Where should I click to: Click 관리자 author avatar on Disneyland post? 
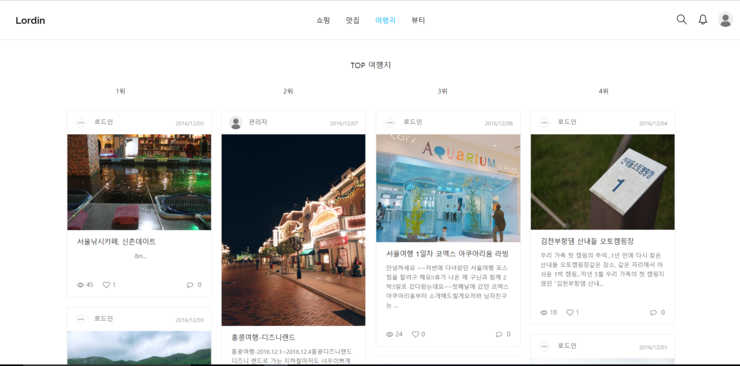pos(235,123)
